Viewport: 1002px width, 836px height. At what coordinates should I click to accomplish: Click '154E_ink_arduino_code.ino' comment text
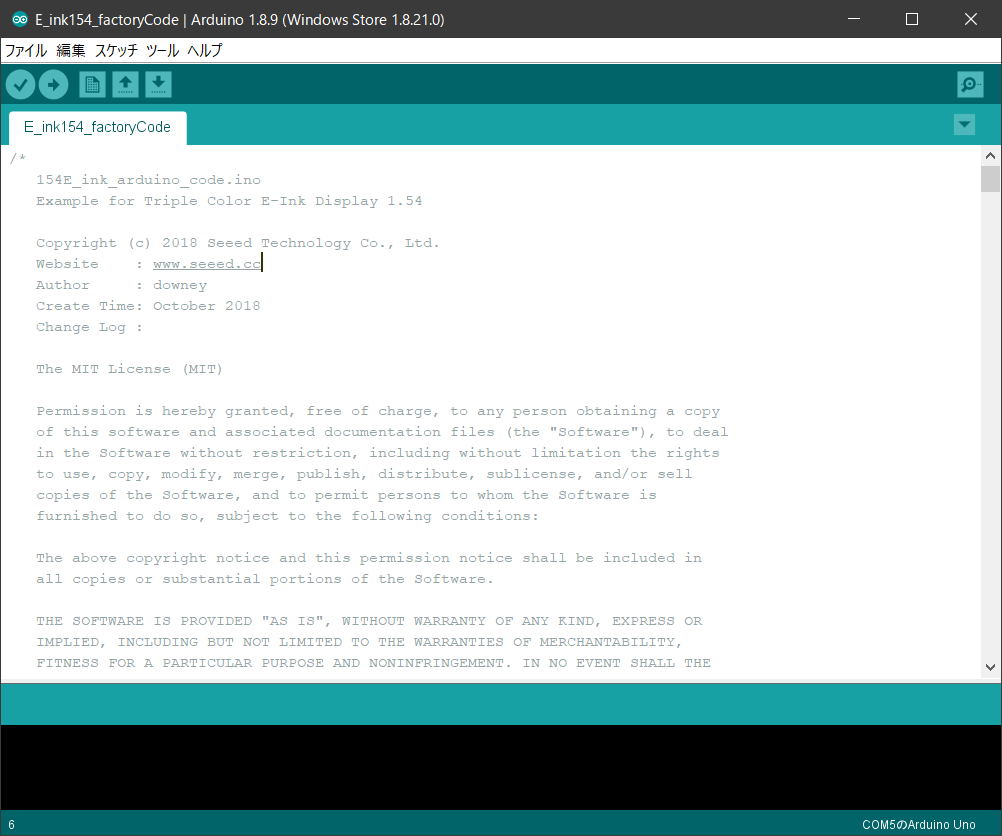click(x=148, y=180)
